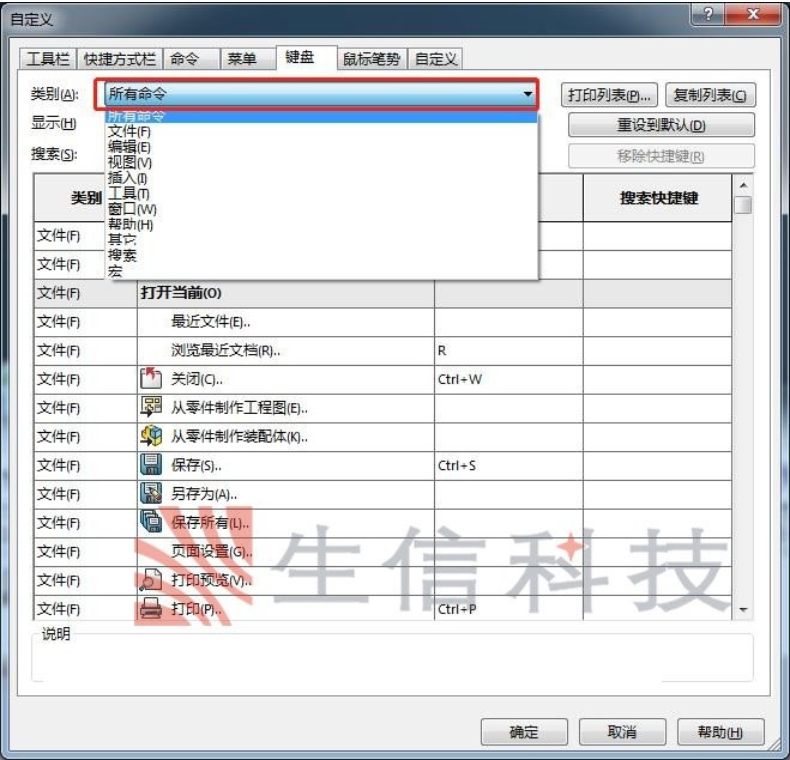Click the Close command icon

click(151, 378)
